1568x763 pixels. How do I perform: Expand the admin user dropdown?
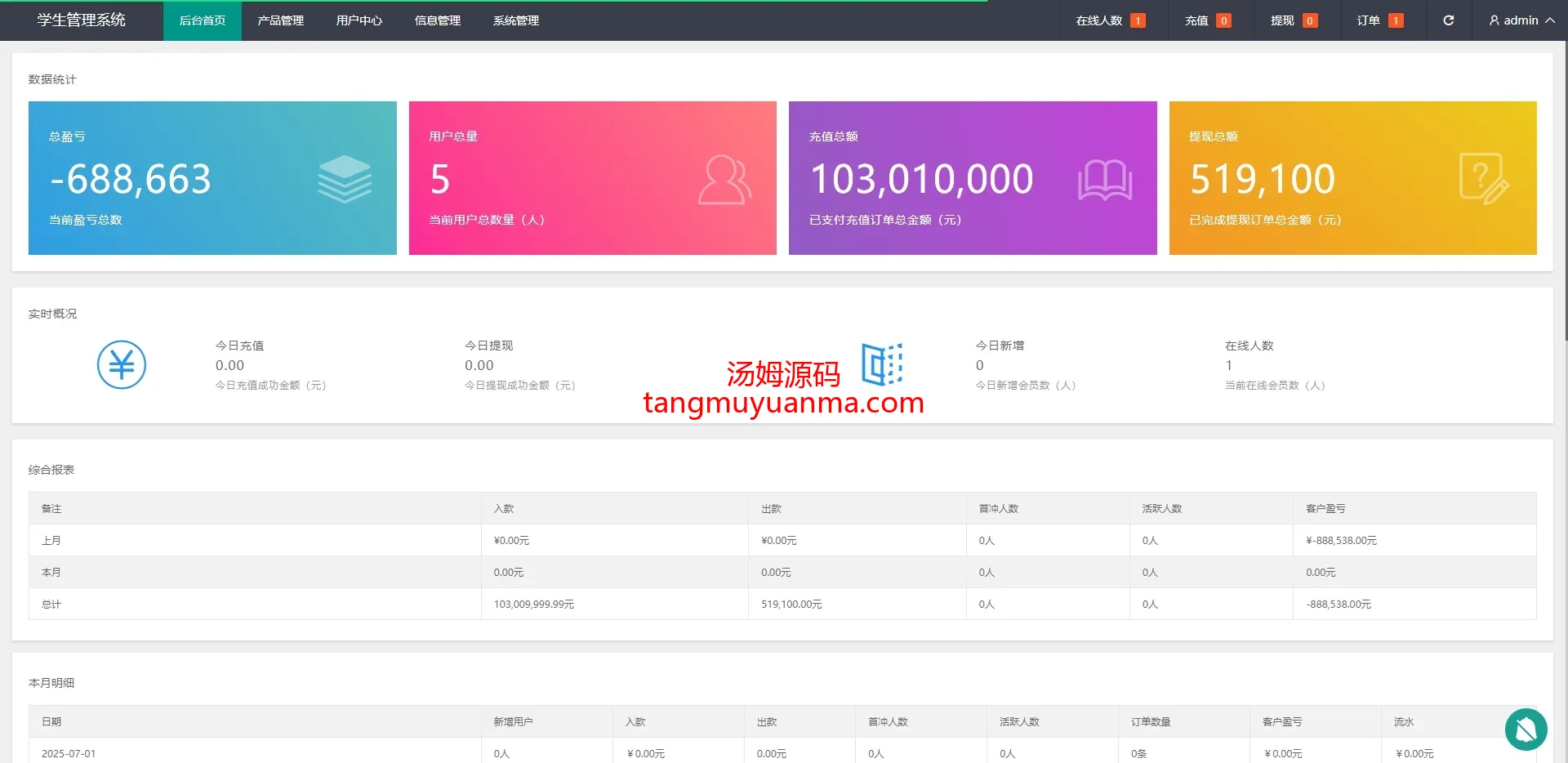(1521, 20)
